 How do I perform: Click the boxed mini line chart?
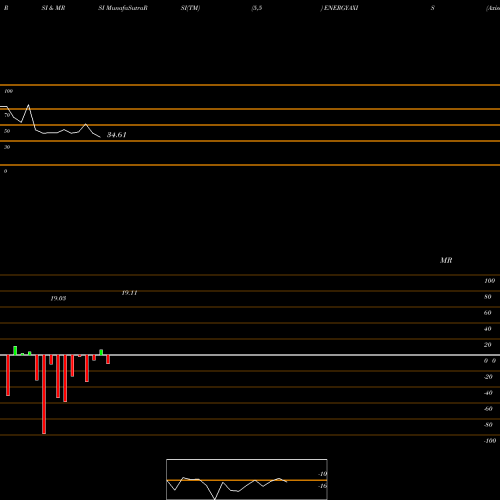pyautogui.click(x=247, y=479)
